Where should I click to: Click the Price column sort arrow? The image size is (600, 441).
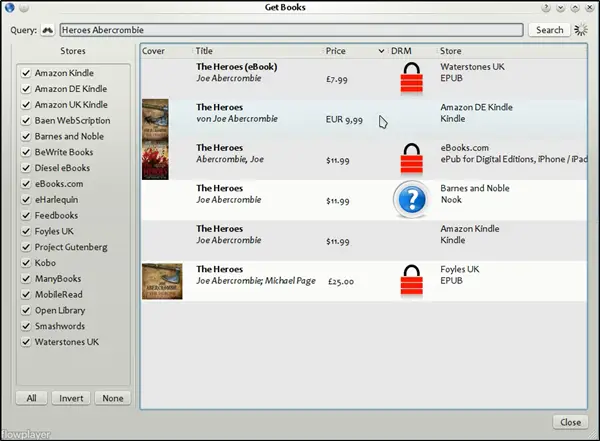381,51
